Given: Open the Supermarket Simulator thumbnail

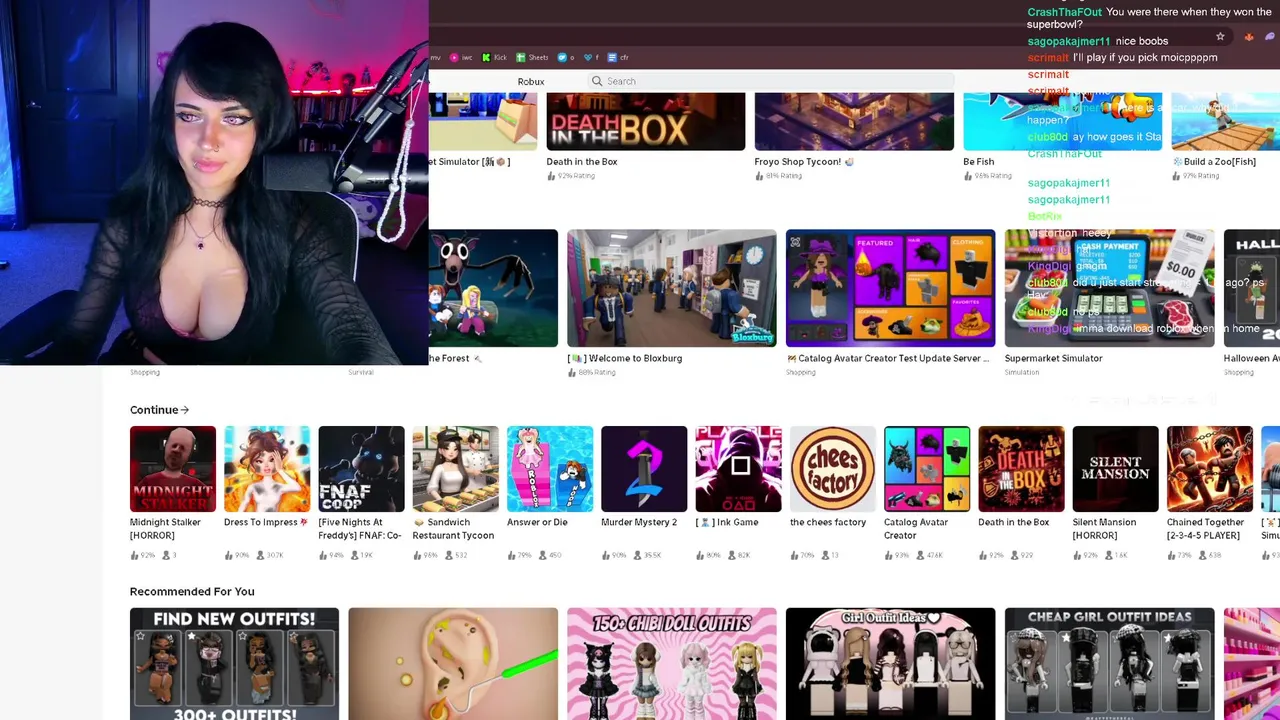Looking at the screenshot, I should click(x=1109, y=288).
